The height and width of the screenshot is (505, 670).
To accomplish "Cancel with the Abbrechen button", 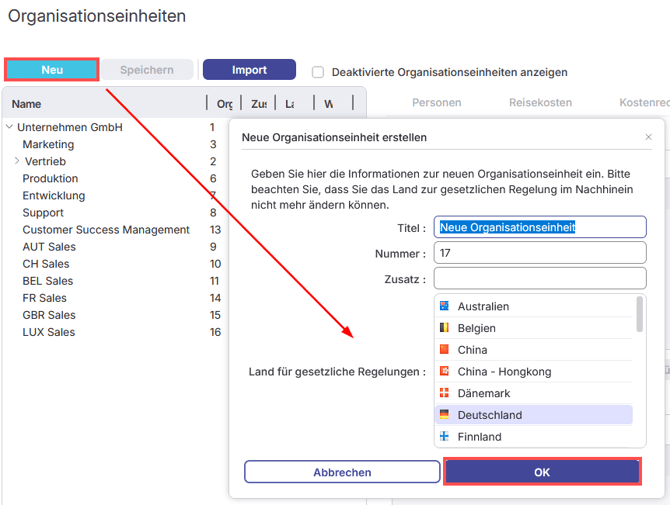I will 342,472.
